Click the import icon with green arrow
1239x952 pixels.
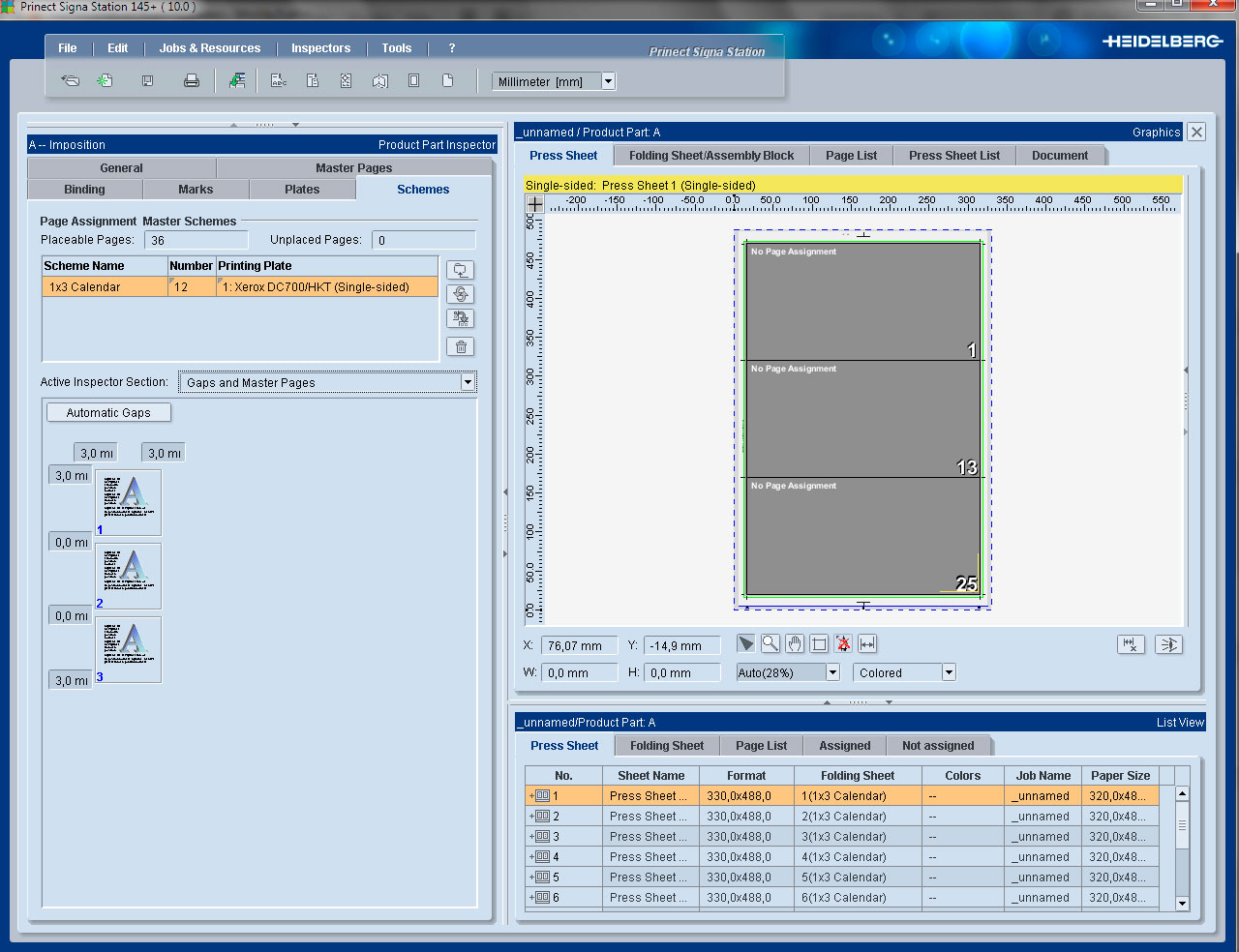pos(237,81)
